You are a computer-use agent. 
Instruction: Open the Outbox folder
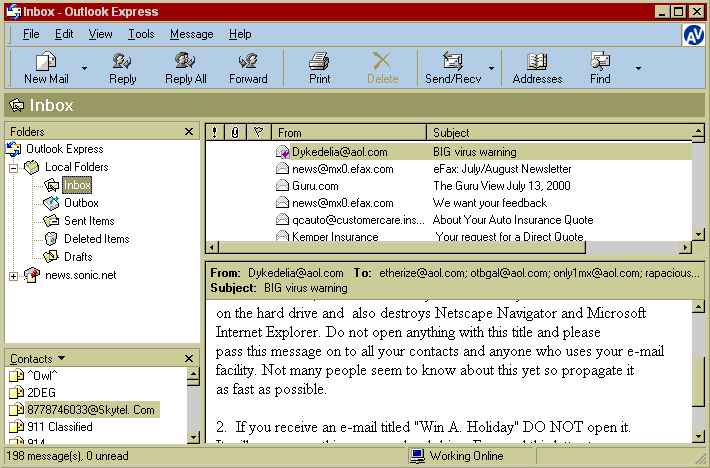click(81, 203)
